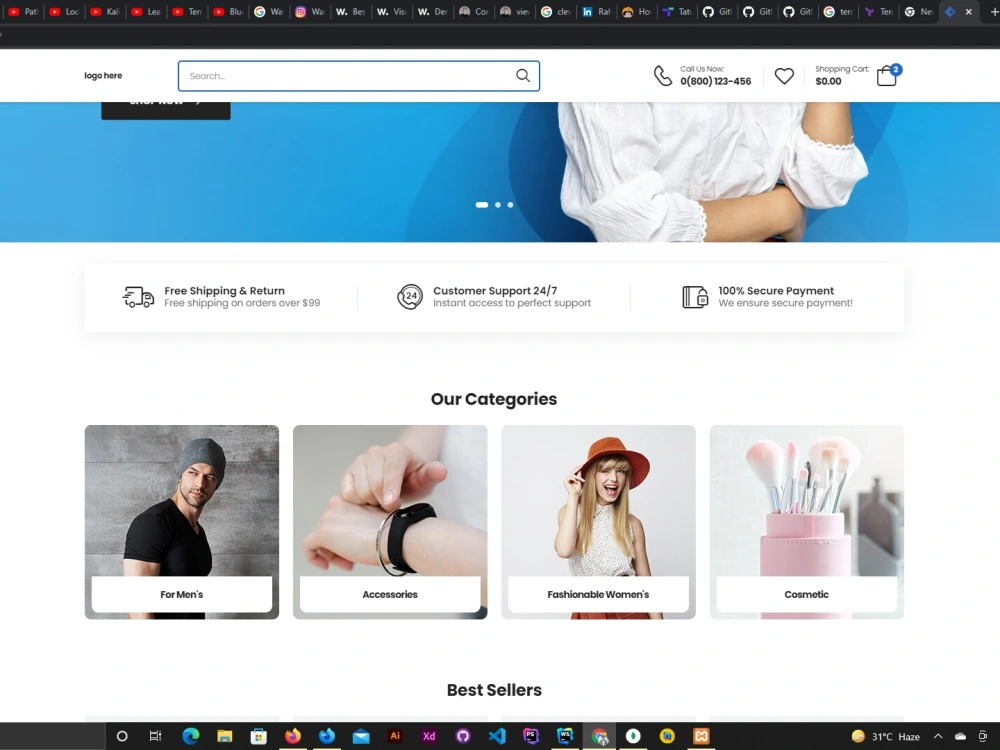The image size is (1000, 750).
Task: Select the third hero slider dot
Action: tap(510, 205)
